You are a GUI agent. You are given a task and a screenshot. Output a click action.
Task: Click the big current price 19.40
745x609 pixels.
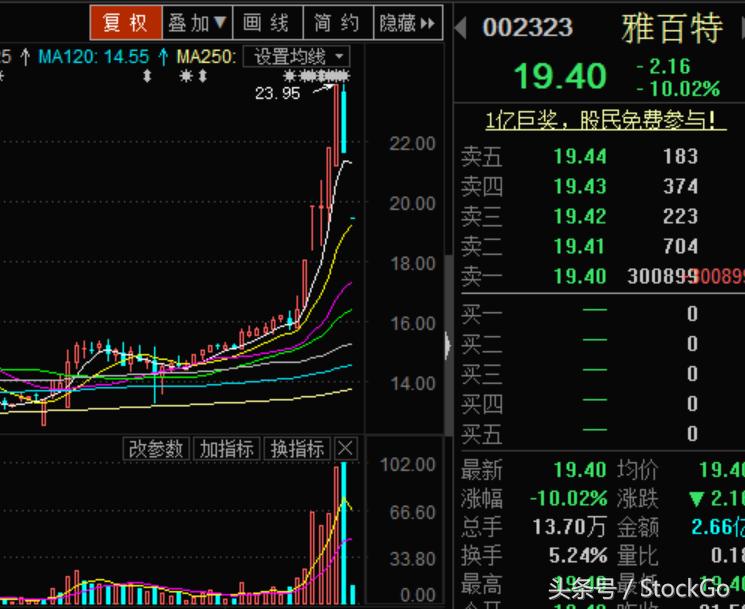coord(560,76)
